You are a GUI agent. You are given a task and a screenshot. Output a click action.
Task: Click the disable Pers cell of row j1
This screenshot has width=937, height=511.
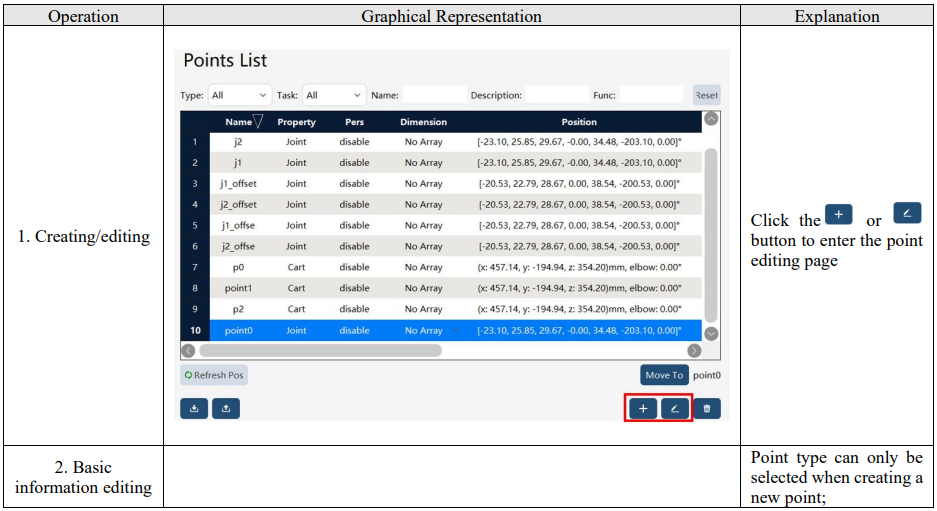point(354,163)
